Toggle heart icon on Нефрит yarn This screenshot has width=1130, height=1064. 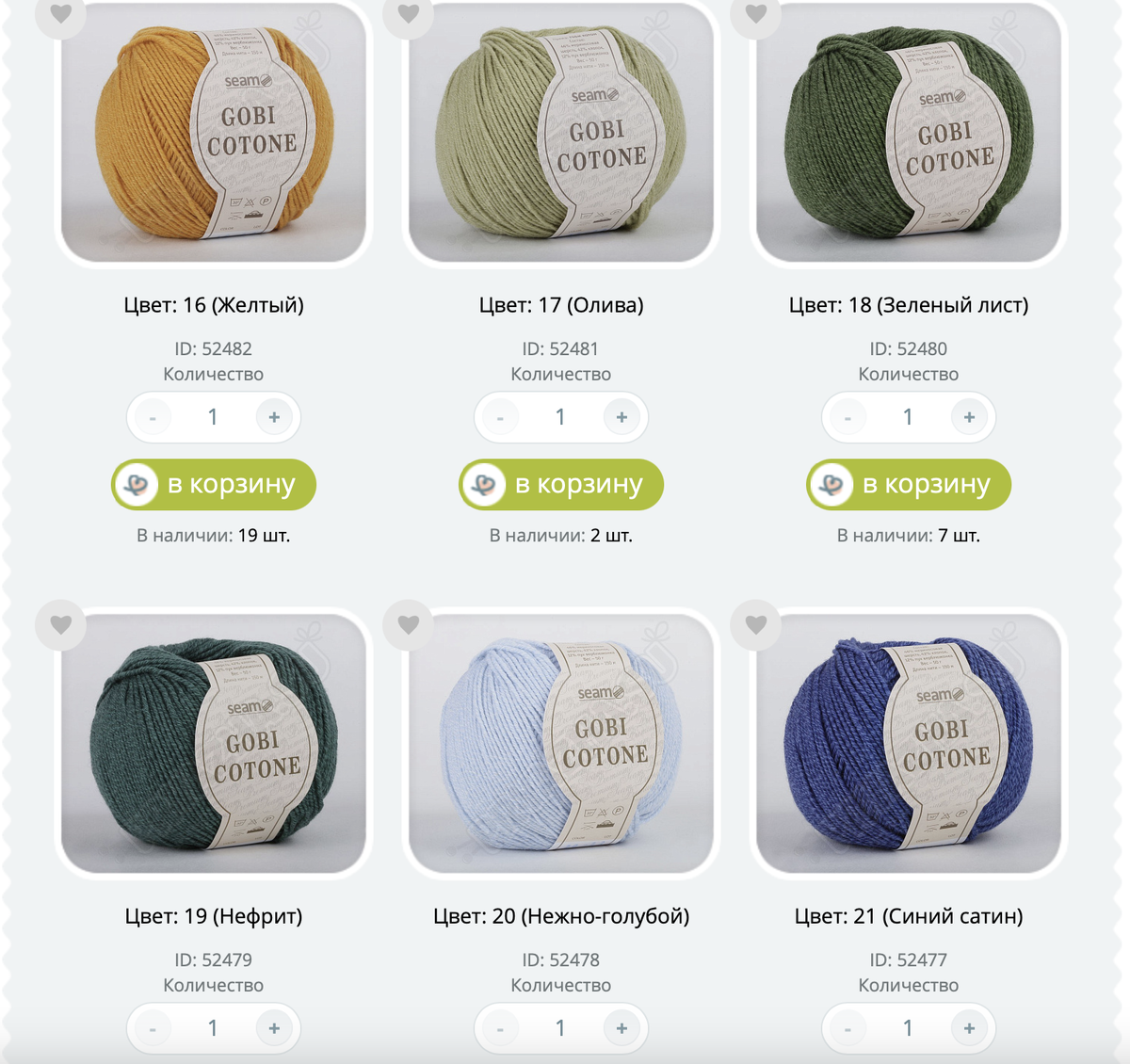click(61, 624)
